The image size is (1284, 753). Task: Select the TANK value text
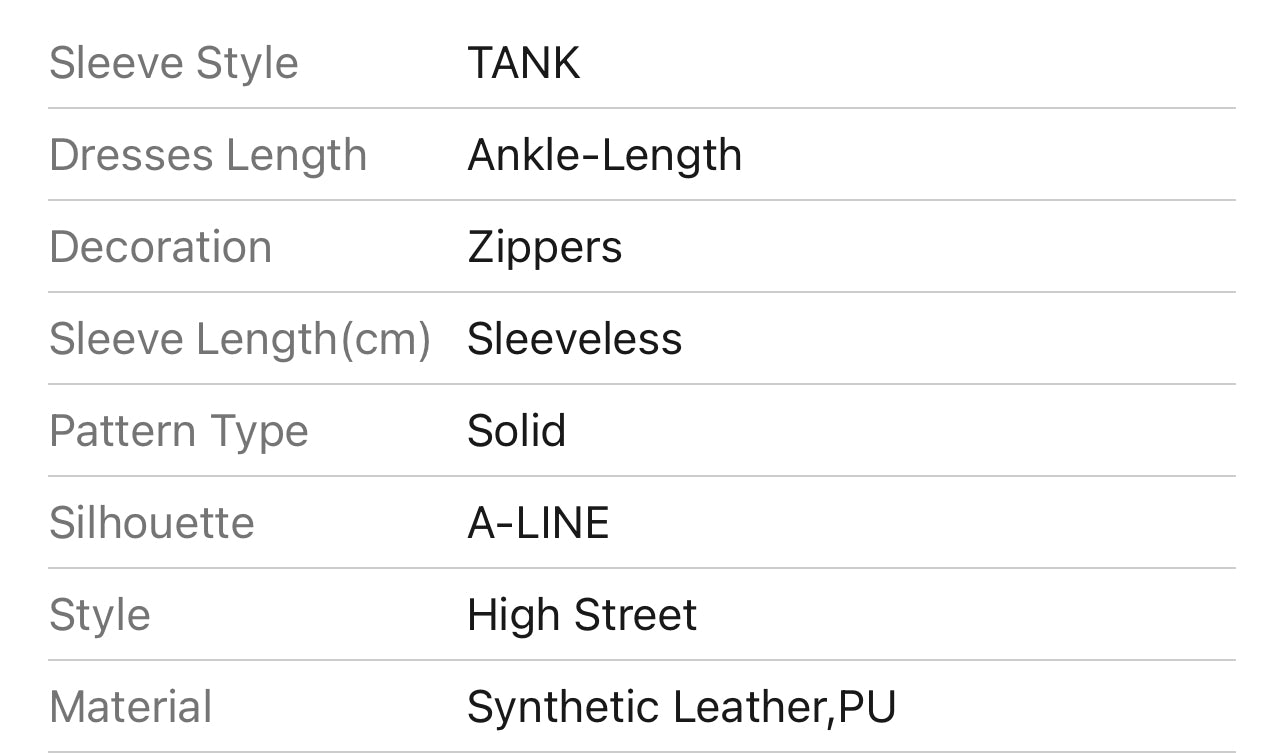(x=523, y=63)
